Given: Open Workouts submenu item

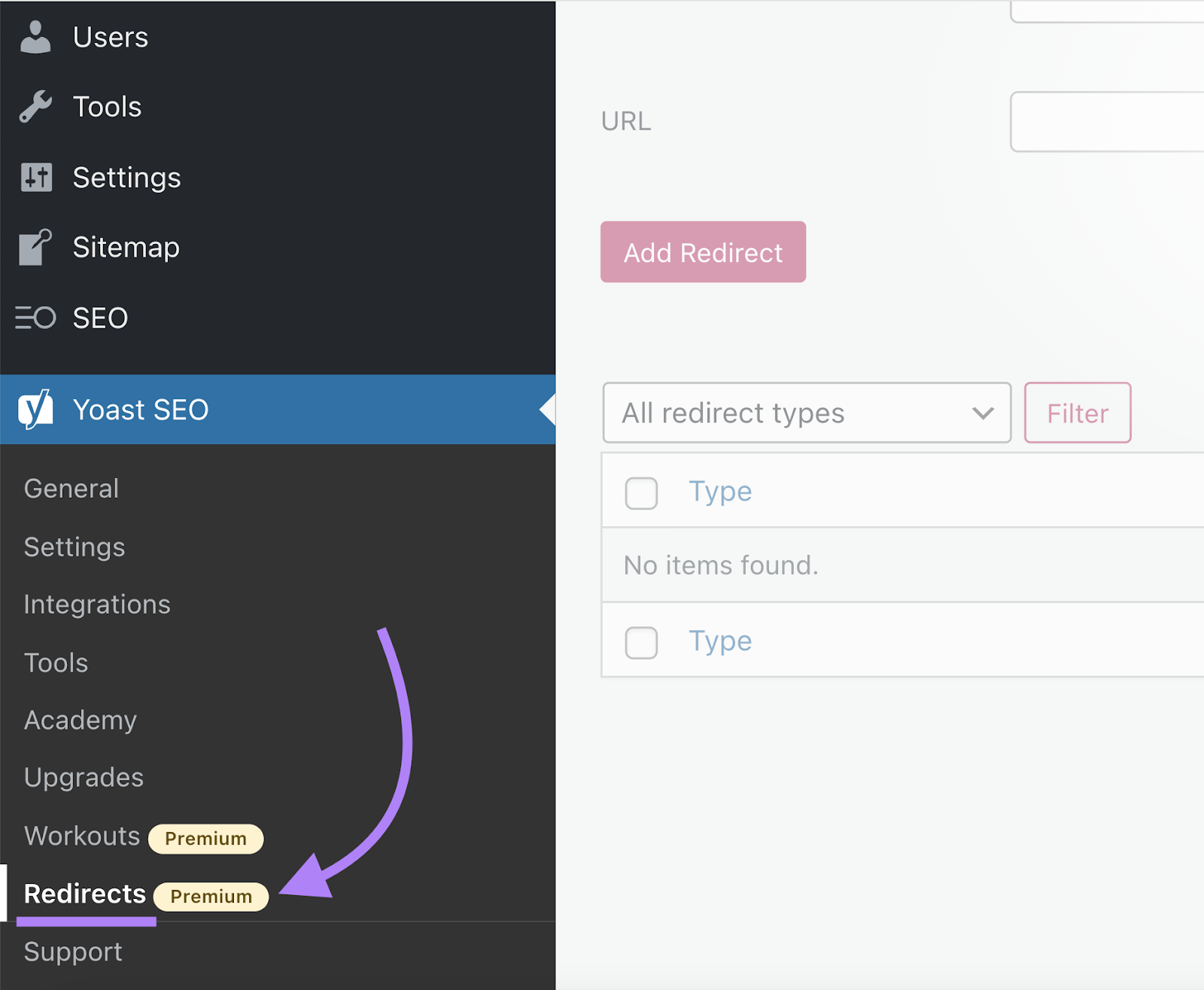Looking at the screenshot, I should (82, 836).
